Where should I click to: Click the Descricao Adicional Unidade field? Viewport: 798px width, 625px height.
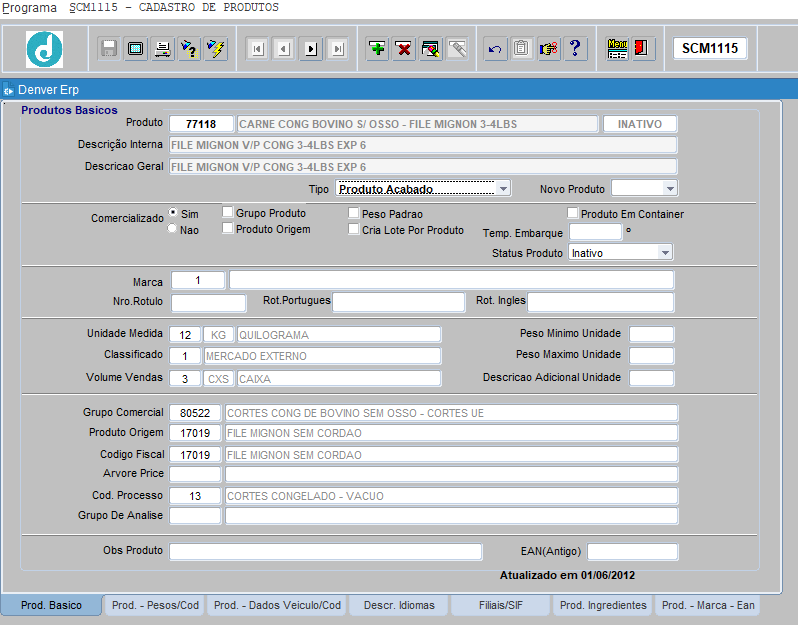pos(651,378)
